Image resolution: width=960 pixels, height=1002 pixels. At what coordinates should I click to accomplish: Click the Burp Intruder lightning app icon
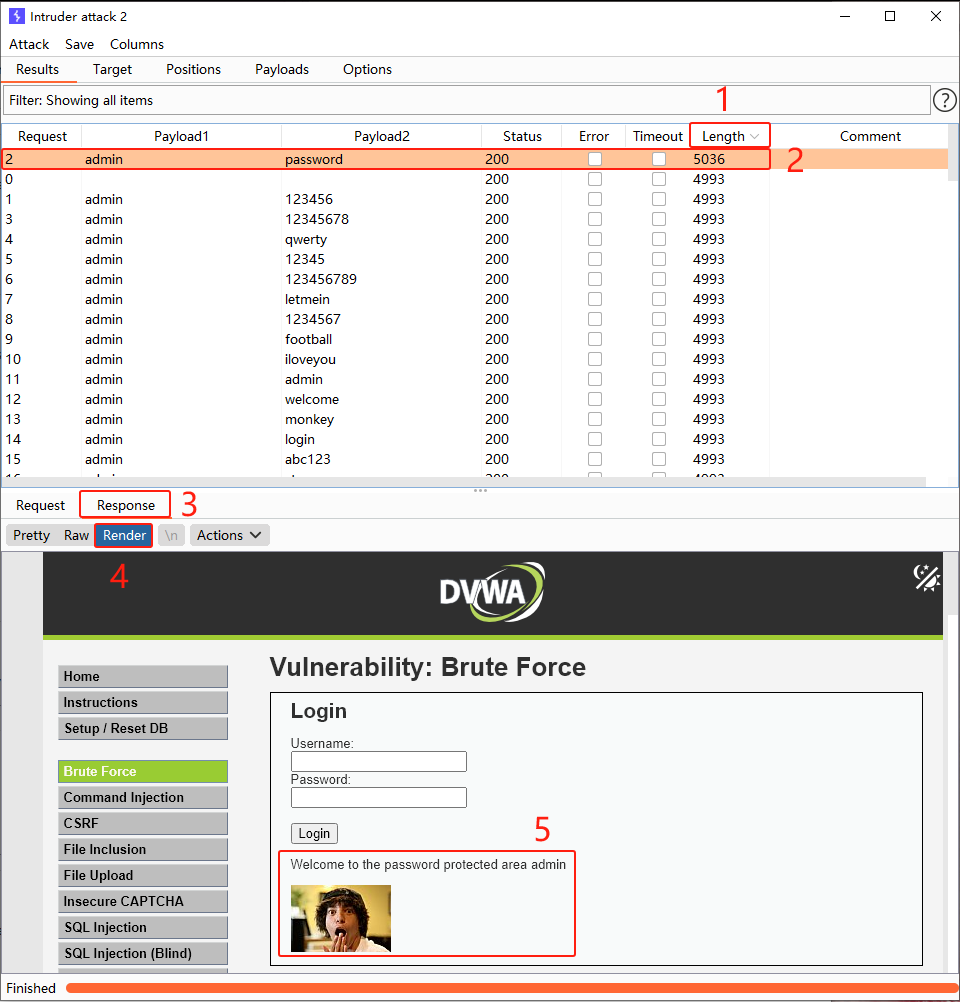click(16, 16)
